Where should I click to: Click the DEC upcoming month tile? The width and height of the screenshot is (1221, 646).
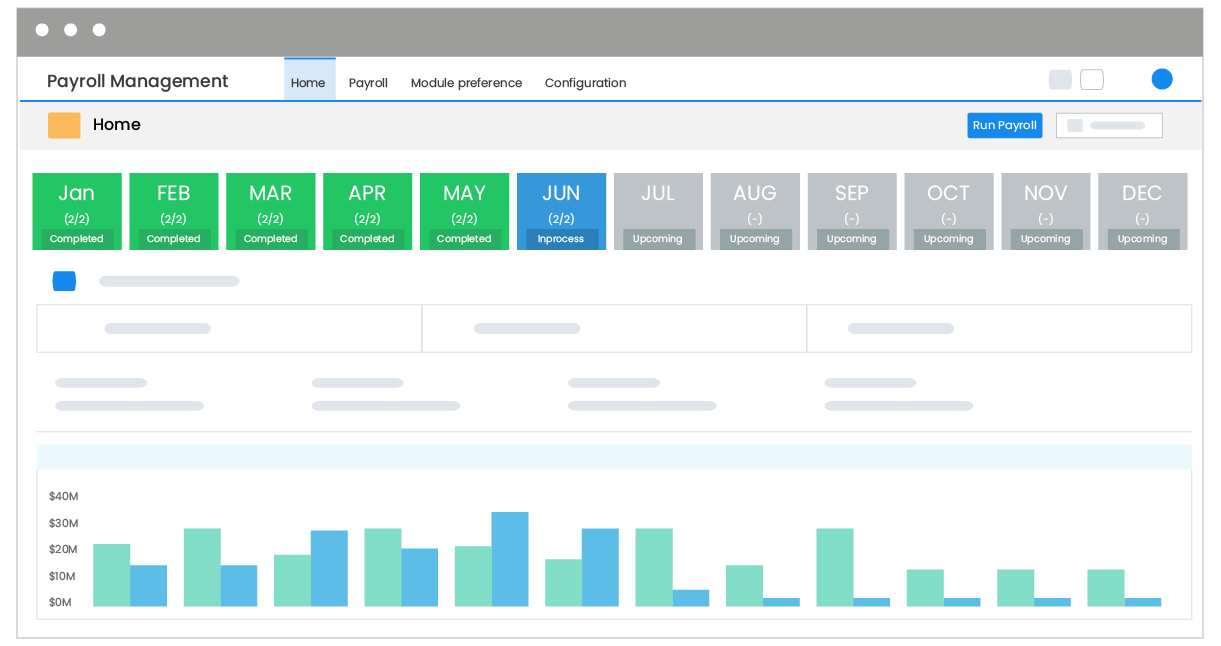[1142, 211]
